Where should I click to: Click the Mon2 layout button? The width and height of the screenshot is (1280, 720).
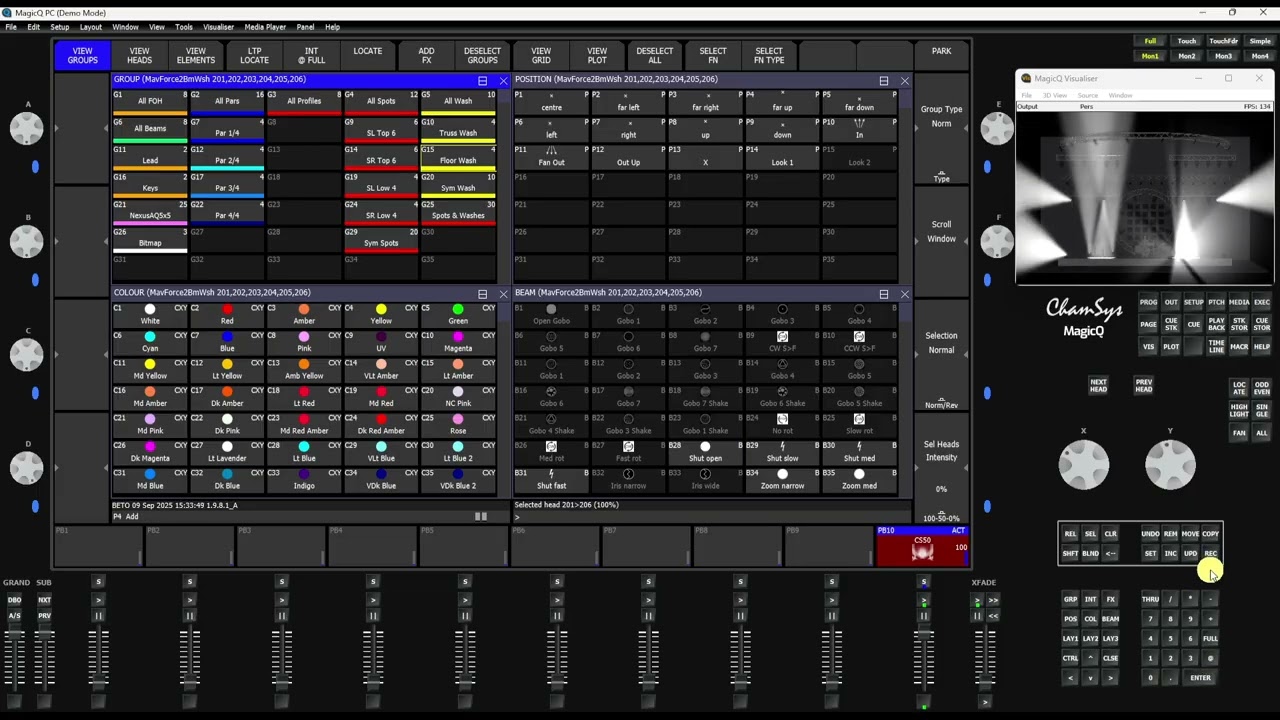click(1187, 56)
